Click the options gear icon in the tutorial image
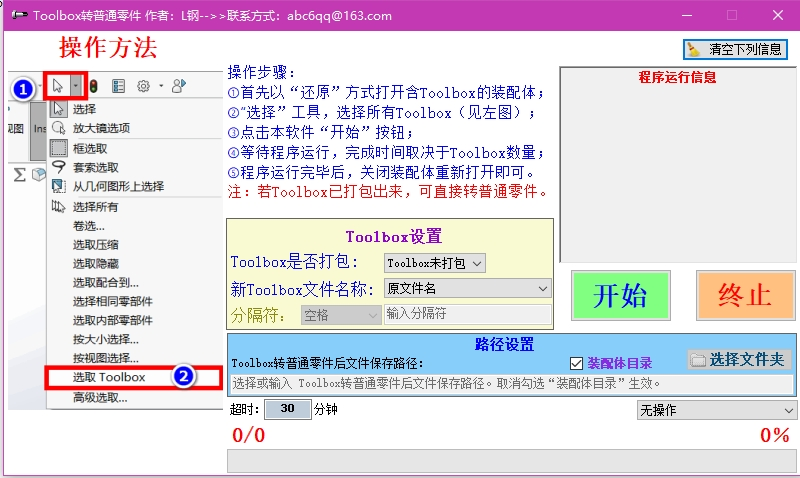This screenshot has width=800, height=478. [143, 86]
